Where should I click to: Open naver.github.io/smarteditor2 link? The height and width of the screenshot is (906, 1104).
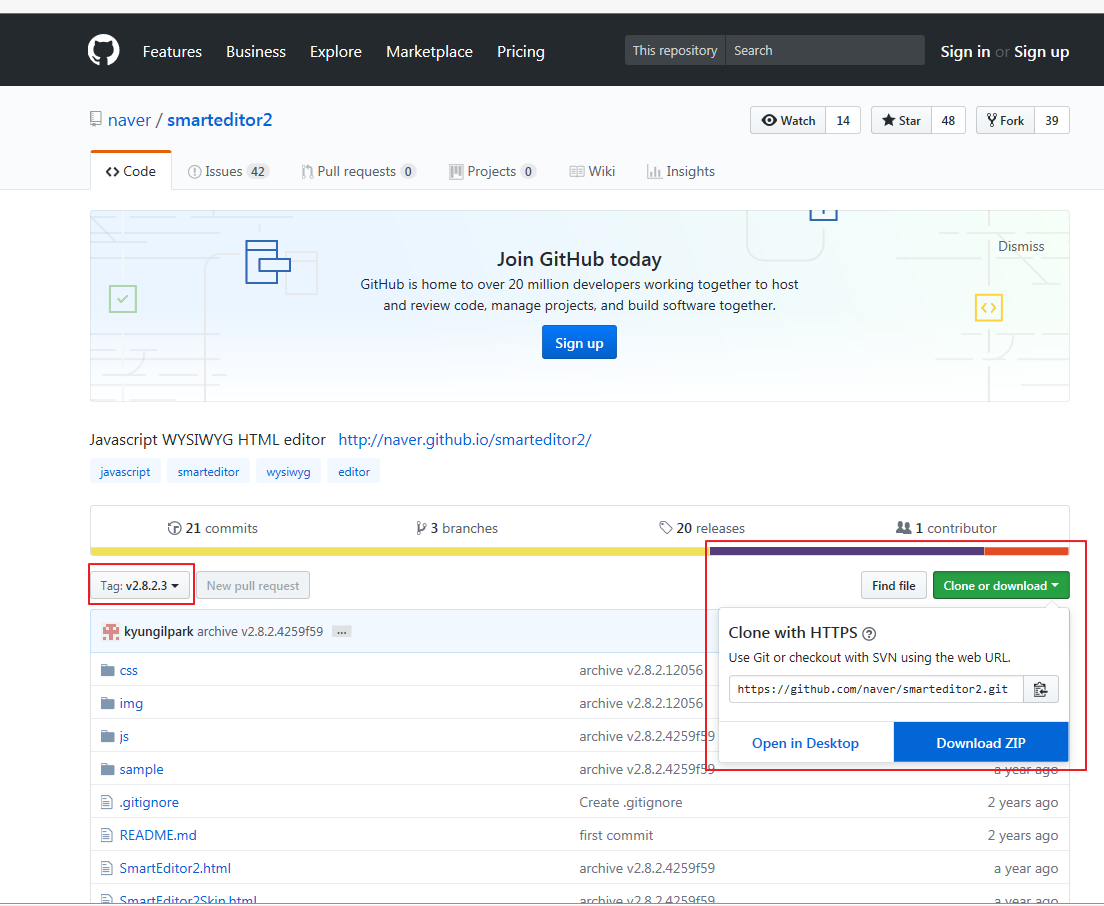coord(465,440)
